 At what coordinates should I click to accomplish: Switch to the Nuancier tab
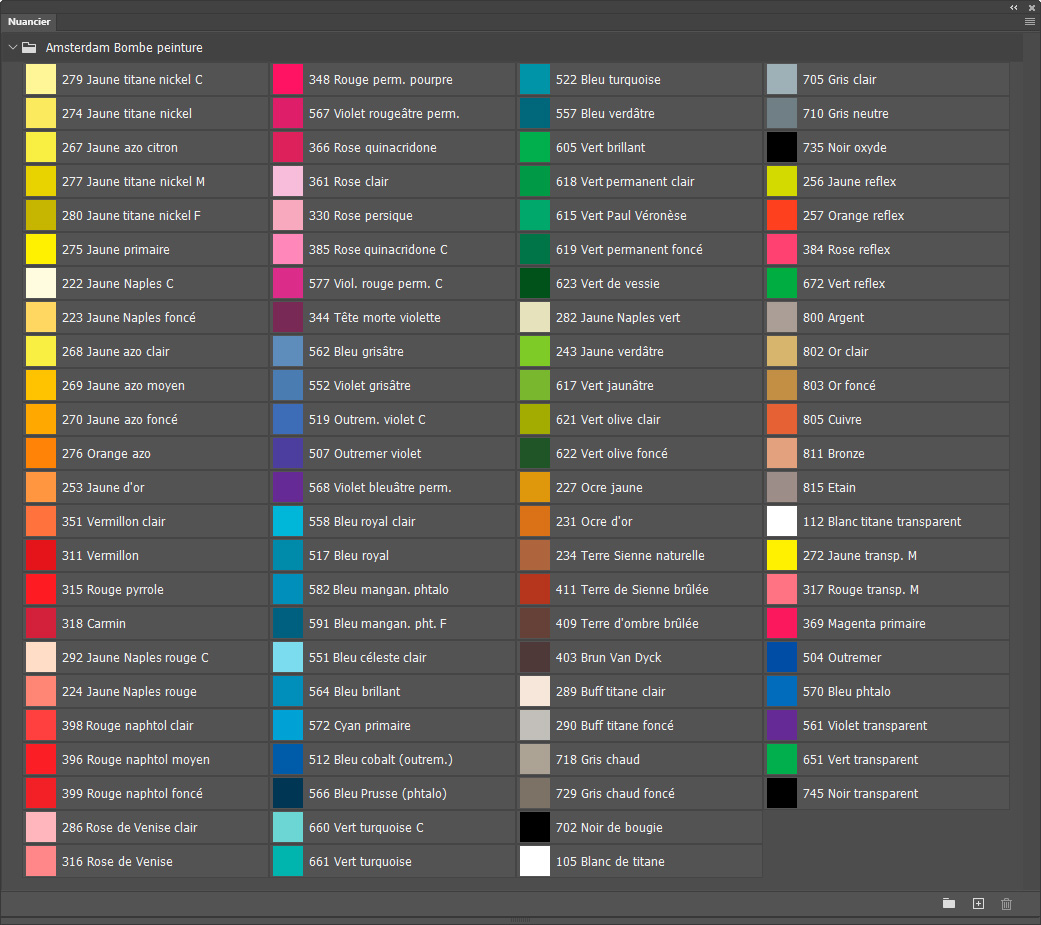coord(29,22)
